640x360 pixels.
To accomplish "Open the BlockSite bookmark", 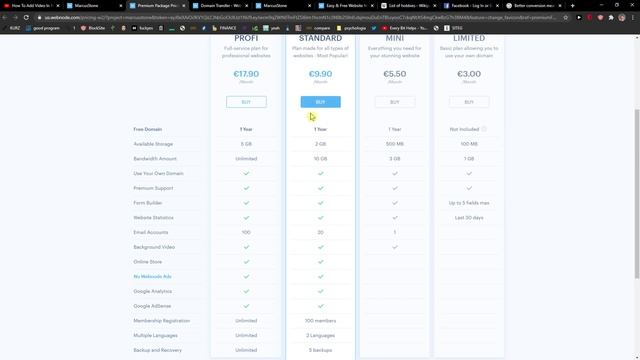I will (x=93, y=28).
